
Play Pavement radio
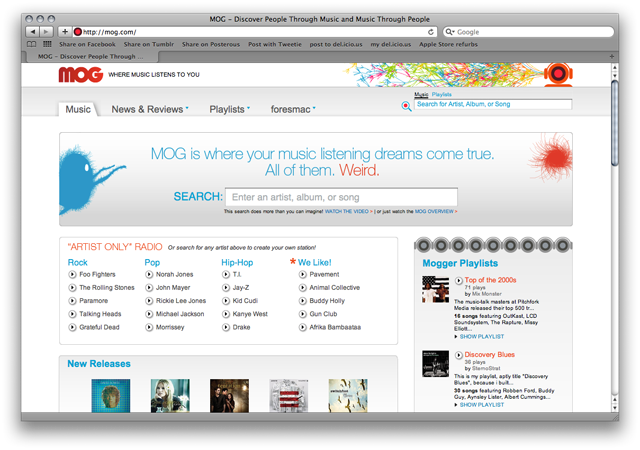click(302, 274)
